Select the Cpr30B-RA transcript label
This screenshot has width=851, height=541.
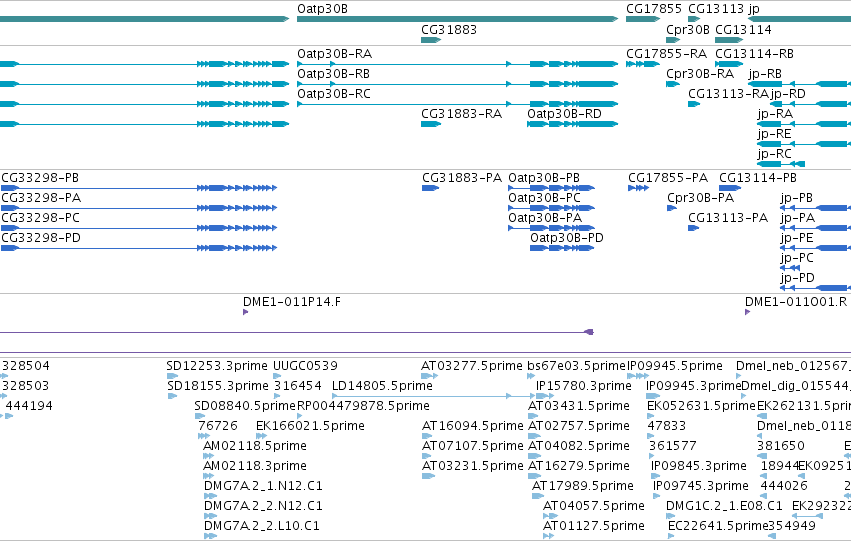700,74
